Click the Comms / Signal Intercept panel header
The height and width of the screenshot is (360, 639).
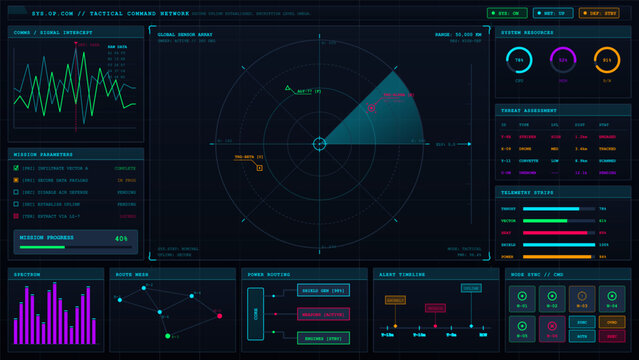pyautogui.click(x=76, y=32)
